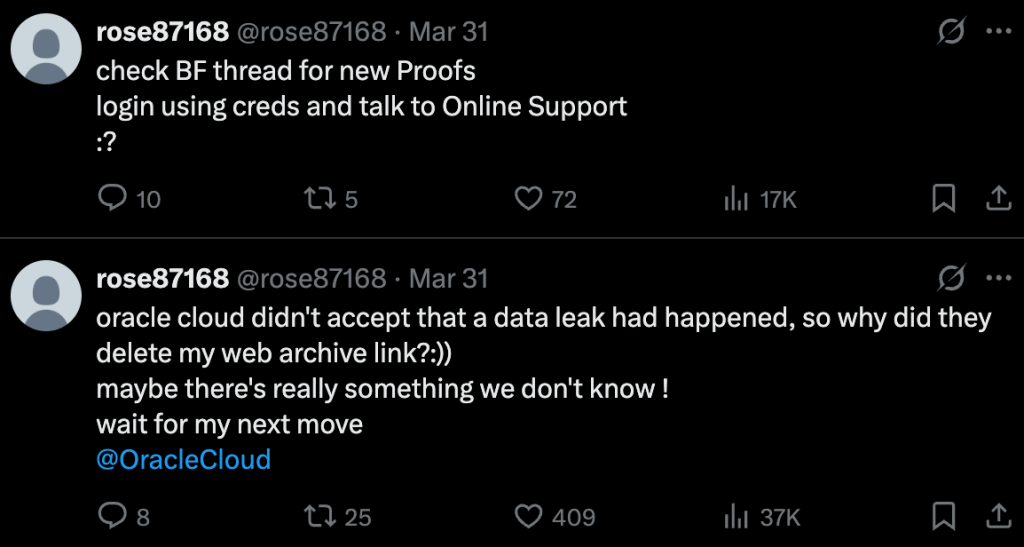Like the 'check BF thread' tweet
Image resolution: width=1024 pixels, height=547 pixels.
528,199
